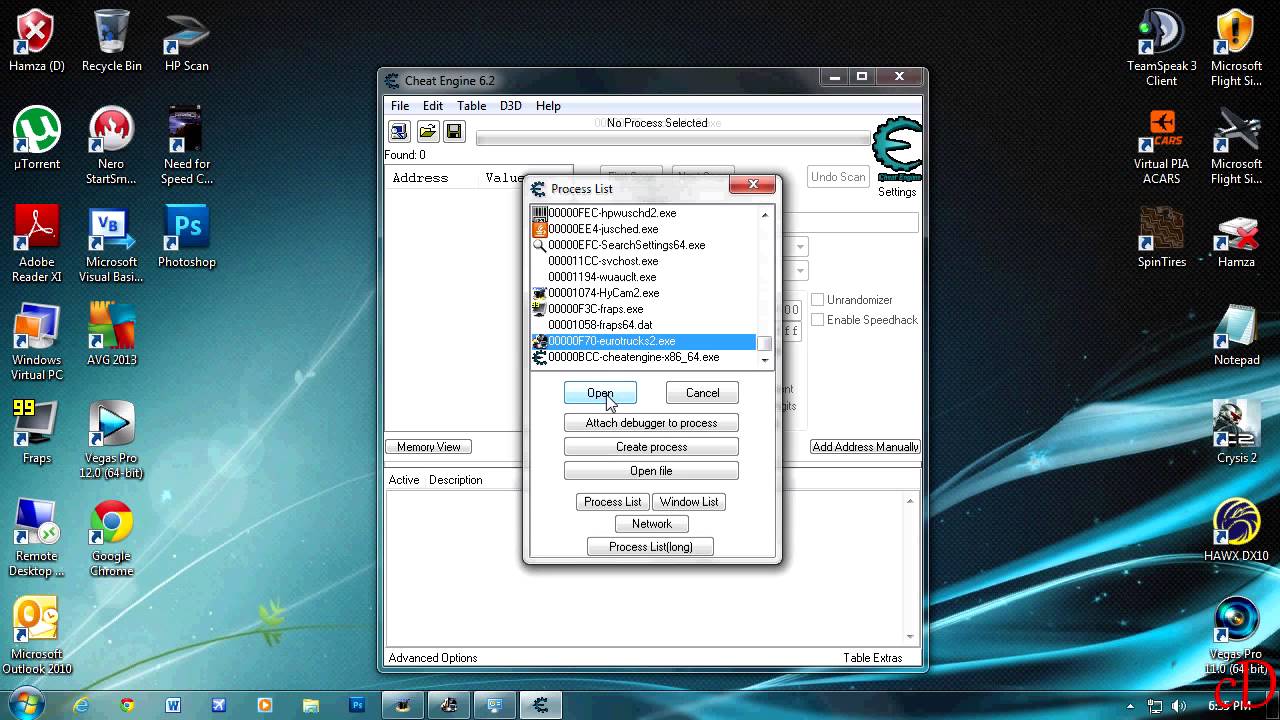Open the Need for Speed desktop icon
Image resolution: width=1280 pixels, height=720 pixels.
coord(187,146)
